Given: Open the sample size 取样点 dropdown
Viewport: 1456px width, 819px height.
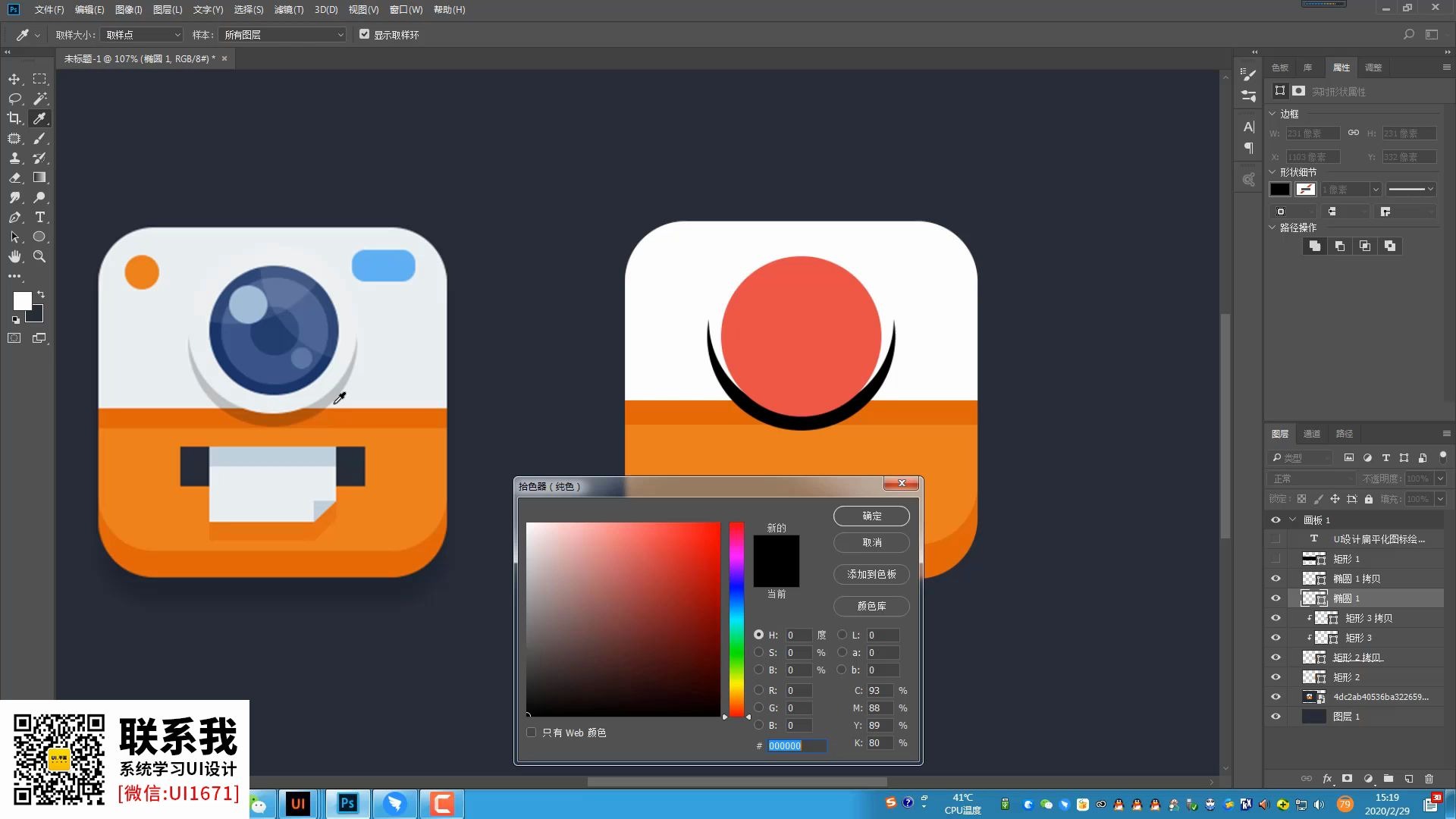Looking at the screenshot, I should coord(142,35).
